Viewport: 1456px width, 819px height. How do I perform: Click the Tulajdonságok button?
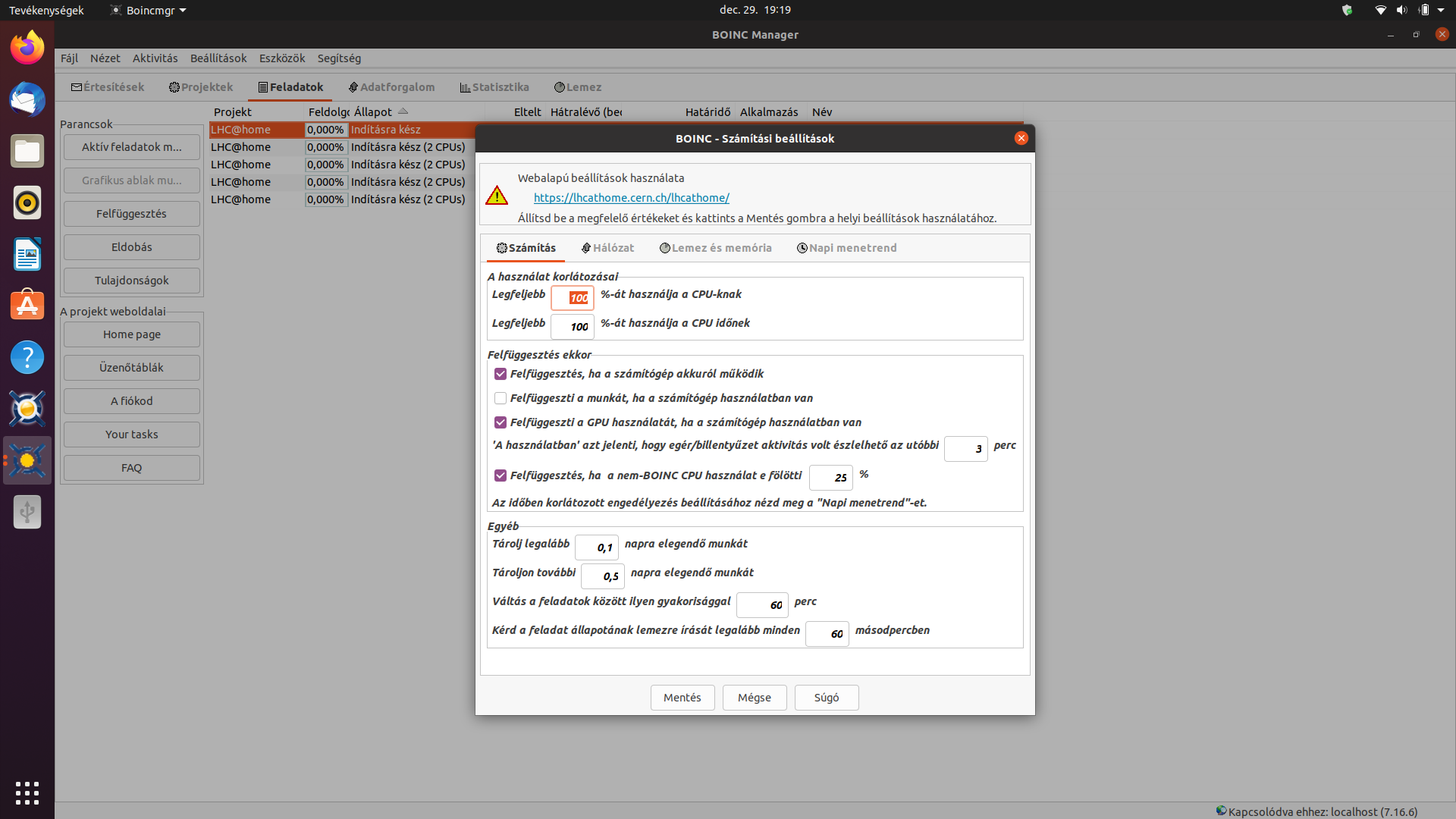tap(132, 281)
